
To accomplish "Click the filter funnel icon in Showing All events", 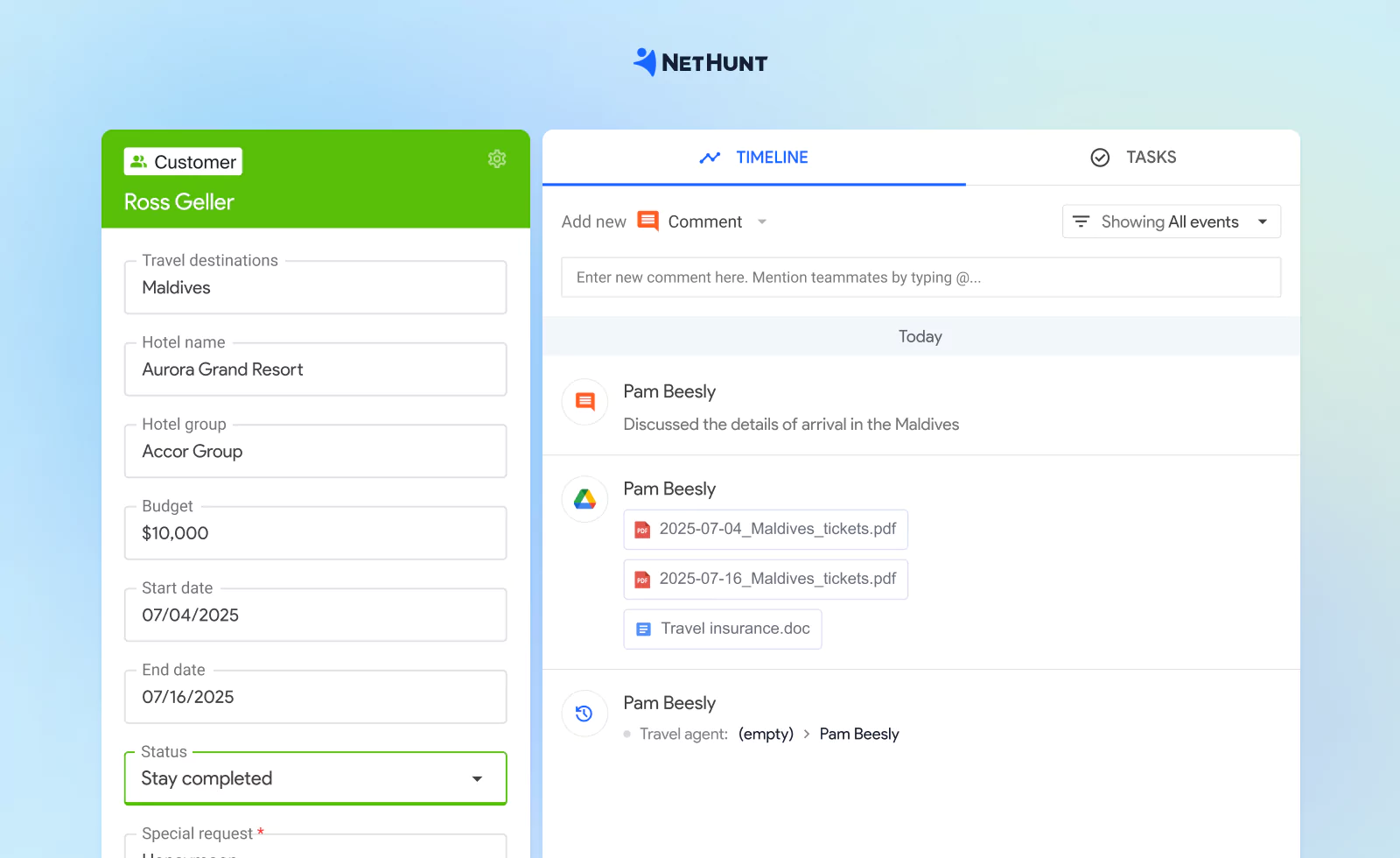I will (1083, 222).
